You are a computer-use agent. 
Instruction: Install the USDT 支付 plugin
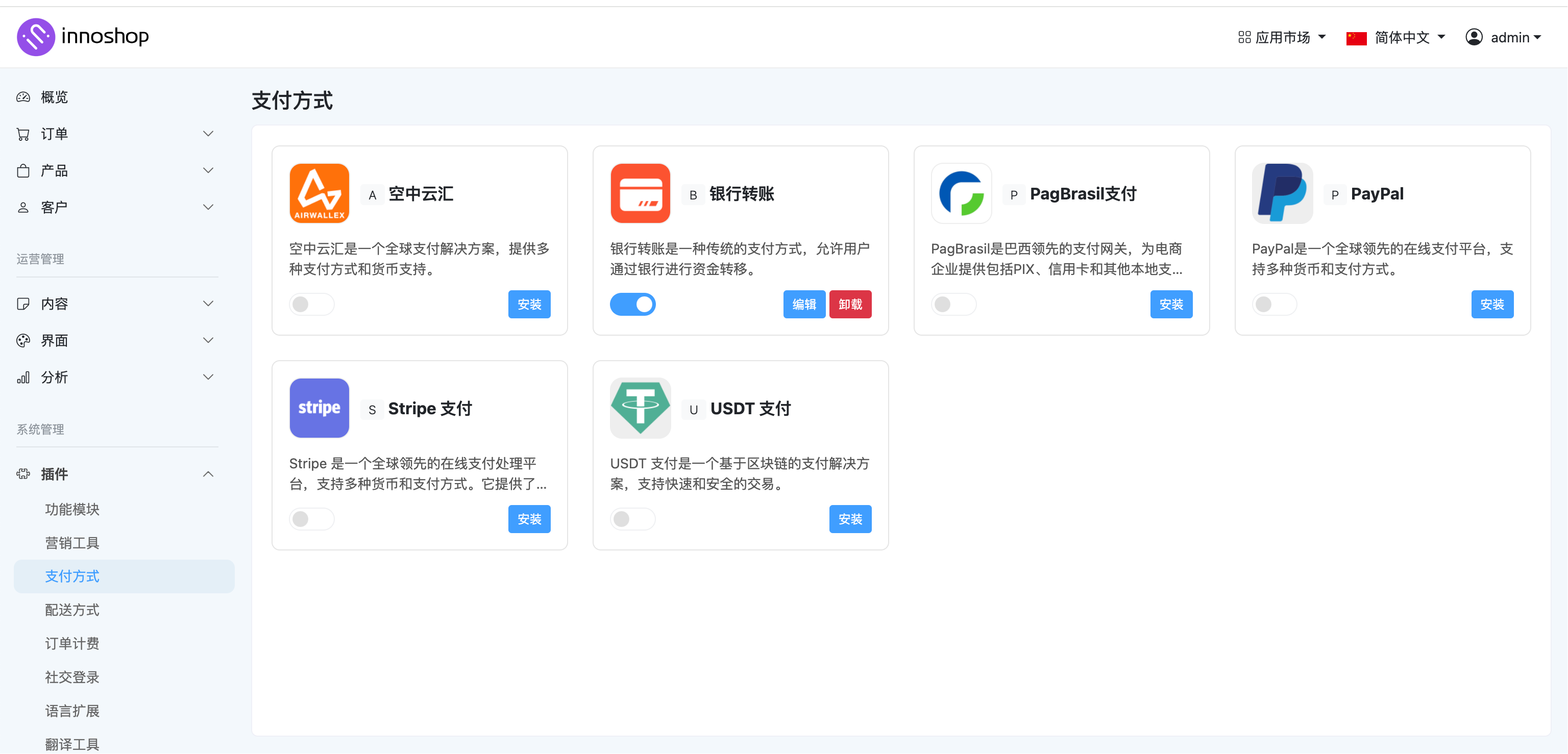850,519
